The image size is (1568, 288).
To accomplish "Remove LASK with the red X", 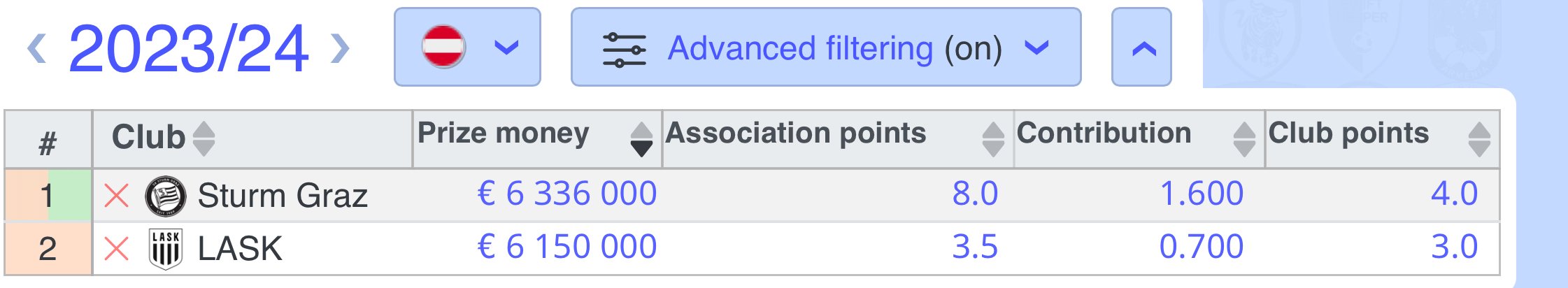I will (x=116, y=248).
